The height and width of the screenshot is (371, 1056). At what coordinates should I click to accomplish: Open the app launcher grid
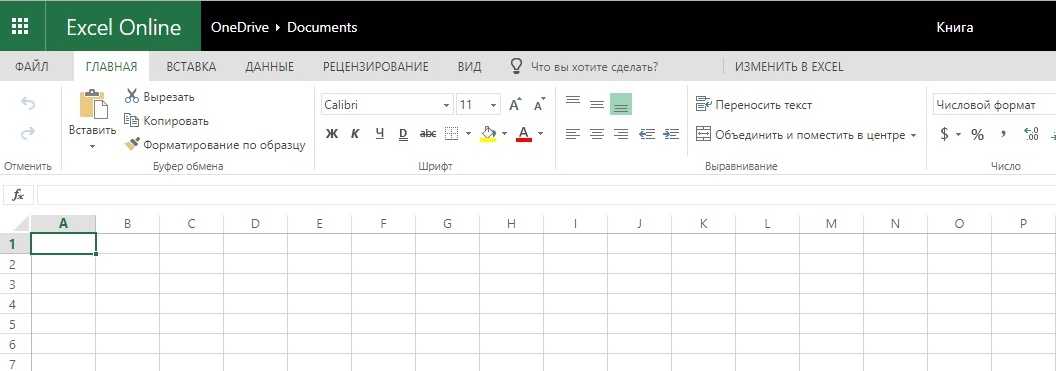point(20,26)
